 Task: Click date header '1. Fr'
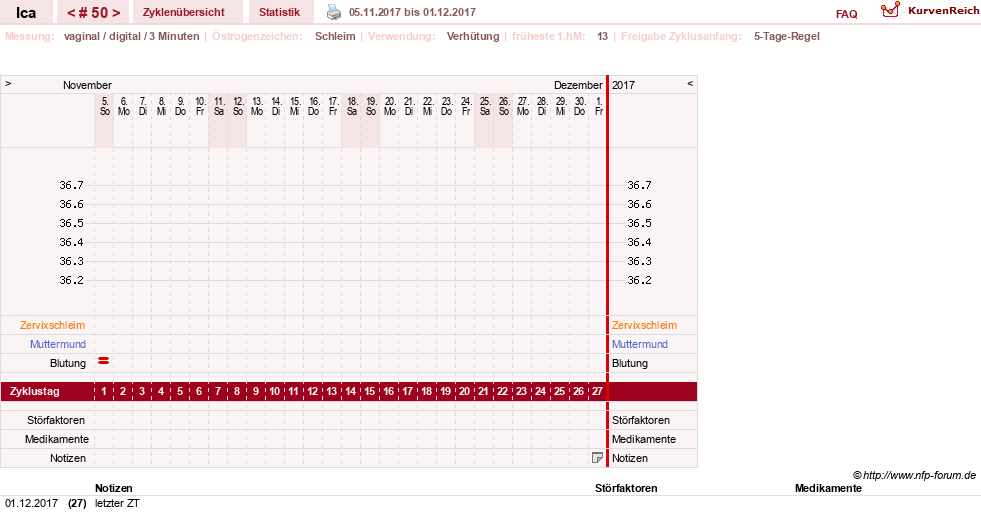coord(599,106)
